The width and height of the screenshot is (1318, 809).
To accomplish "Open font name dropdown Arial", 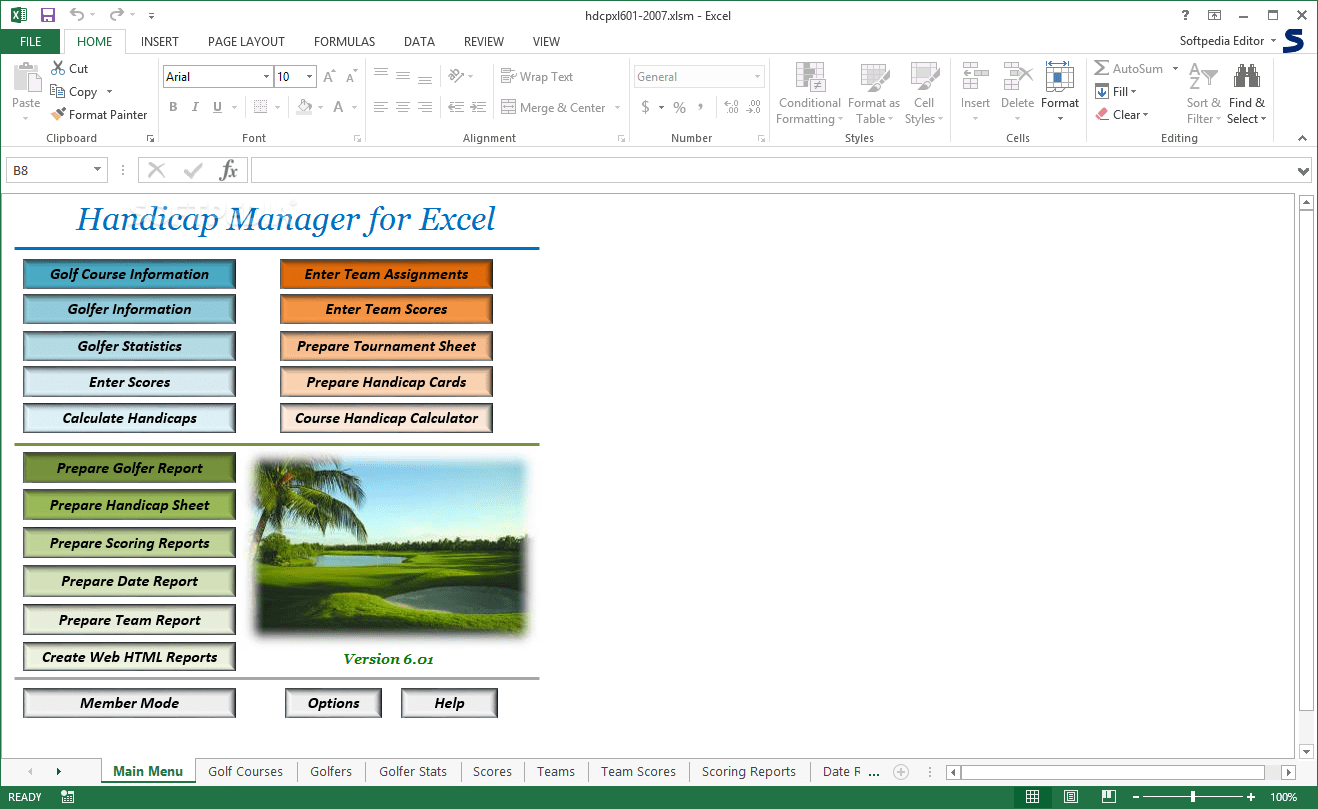I will pyautogui.click(x=266, y=76).
